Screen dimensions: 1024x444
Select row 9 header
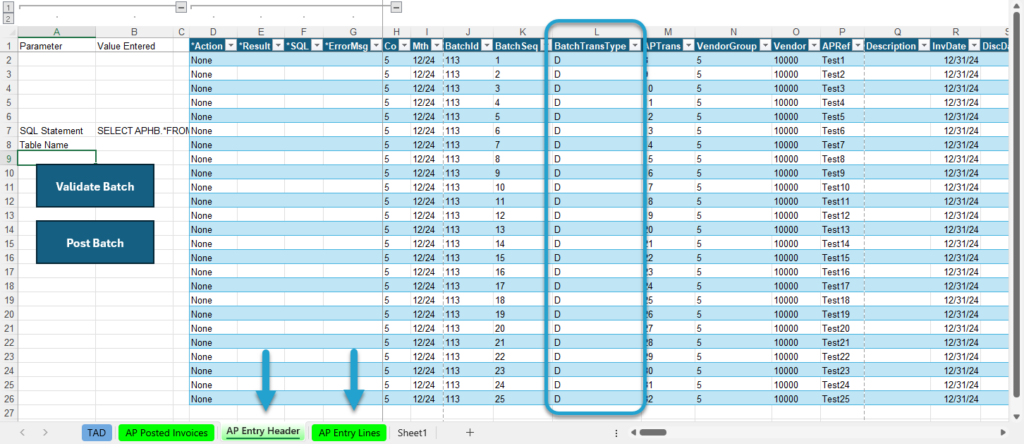(x=8, y=158)
